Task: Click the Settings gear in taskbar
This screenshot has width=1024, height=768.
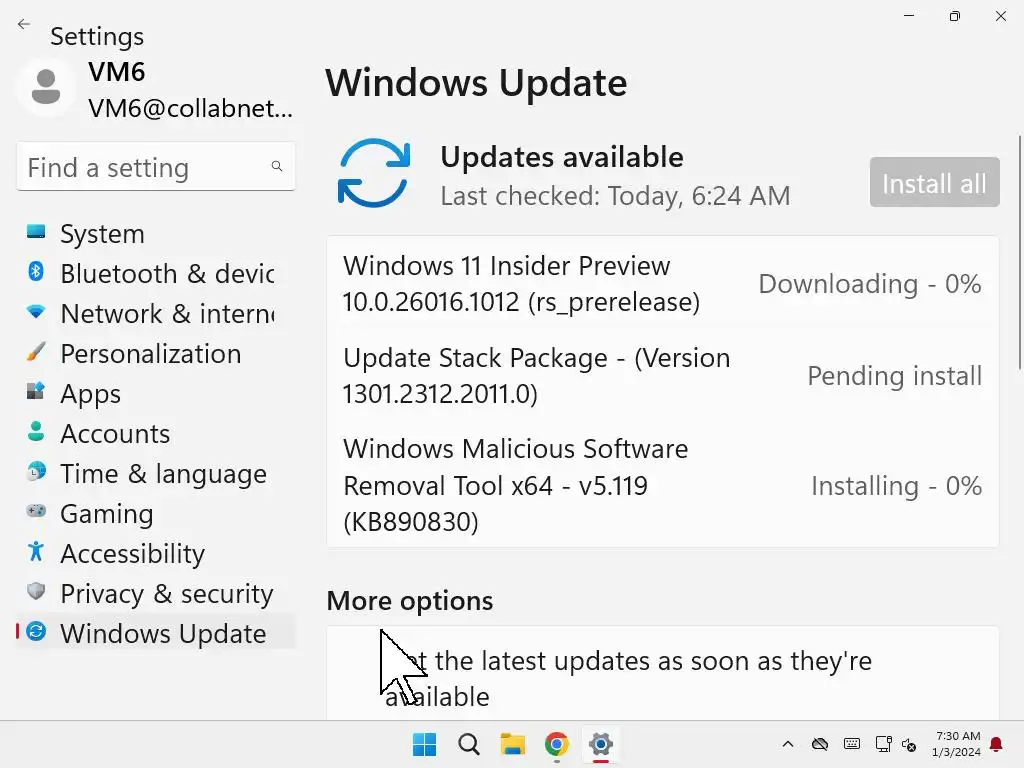Action: (601, 744)
